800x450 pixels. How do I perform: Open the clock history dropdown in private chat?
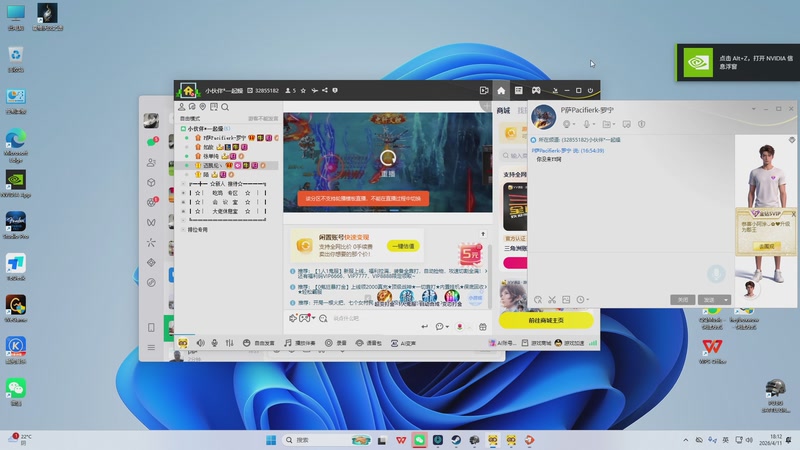point(582,299)
